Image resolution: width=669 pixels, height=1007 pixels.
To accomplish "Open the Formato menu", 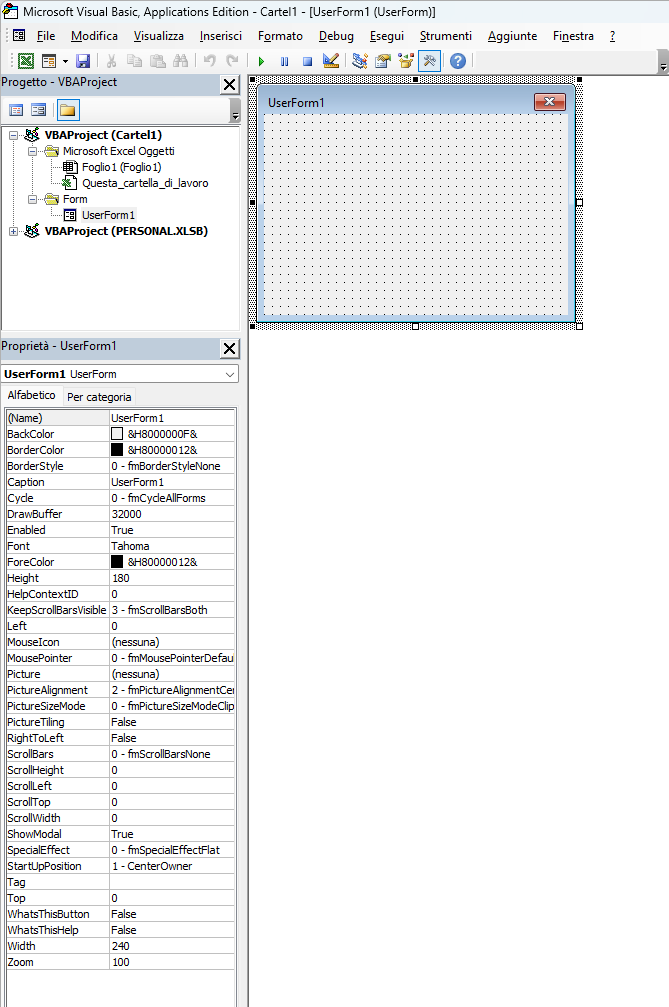I will coord(281,36).
